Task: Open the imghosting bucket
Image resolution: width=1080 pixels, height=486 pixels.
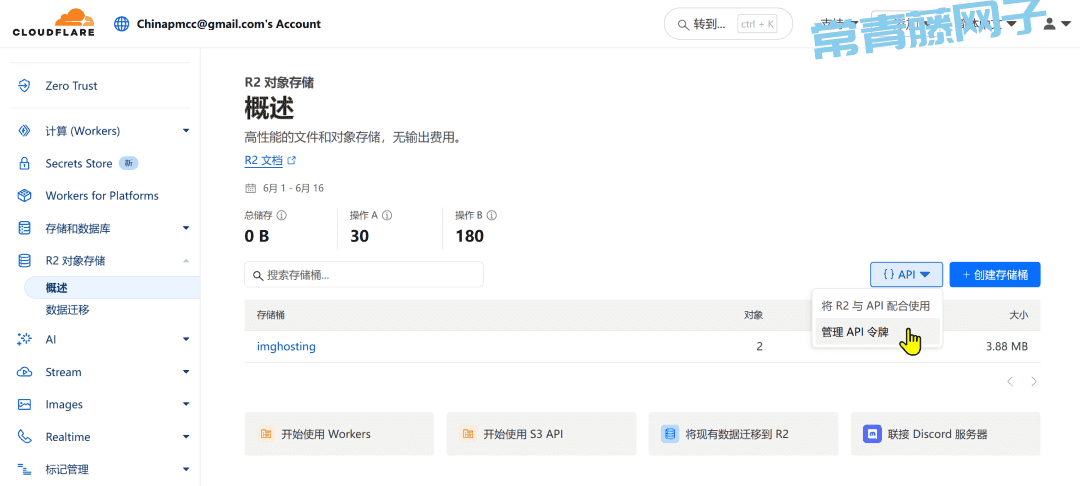Action: click(287, 347)
